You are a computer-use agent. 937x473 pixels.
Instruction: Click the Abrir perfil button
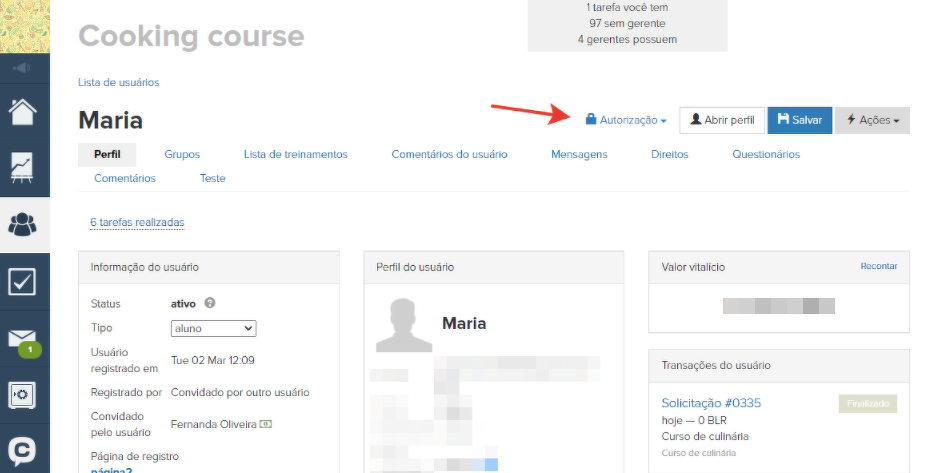coord(722,120)
